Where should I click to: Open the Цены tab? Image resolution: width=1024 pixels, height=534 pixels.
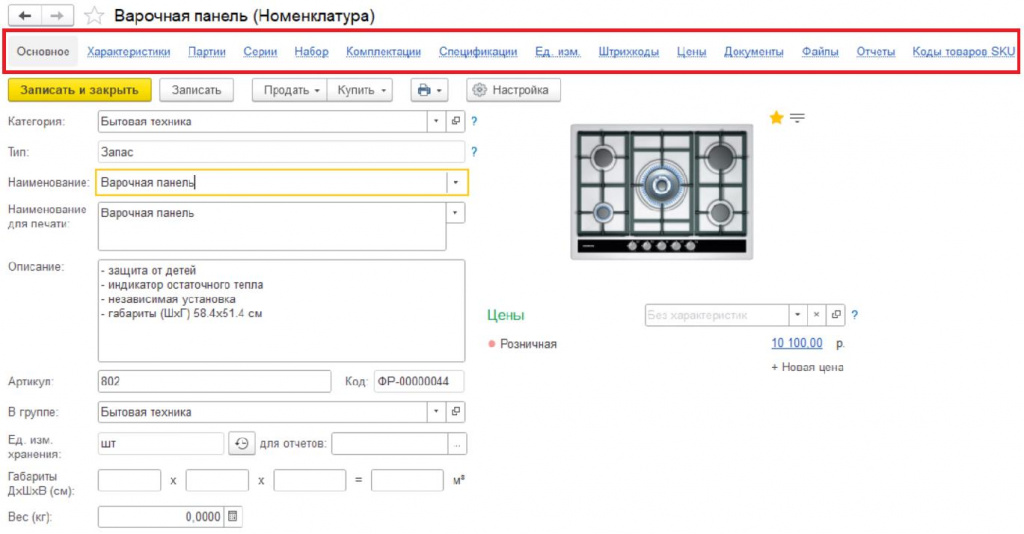(692, 52)
